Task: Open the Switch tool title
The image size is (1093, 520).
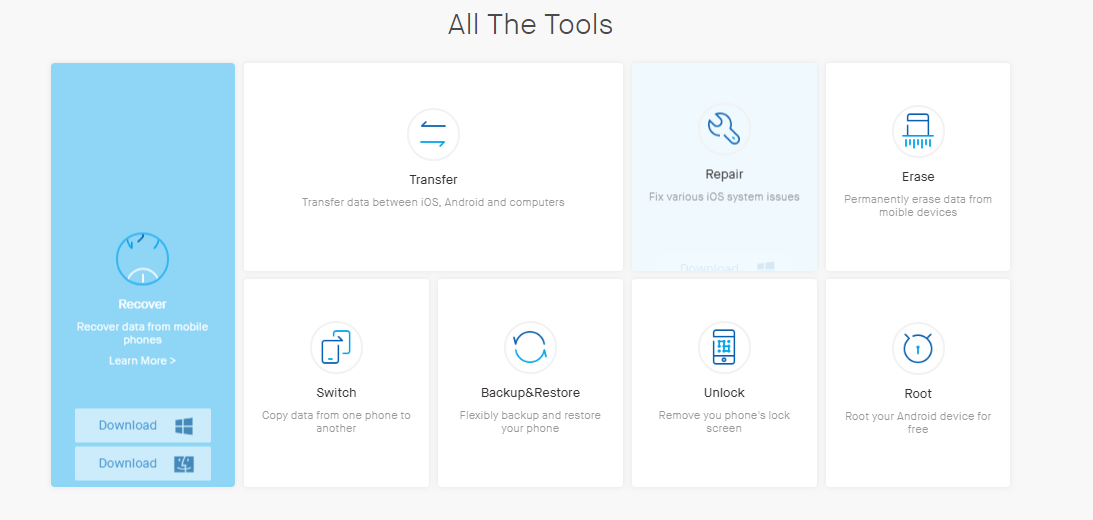Action: 336,392
